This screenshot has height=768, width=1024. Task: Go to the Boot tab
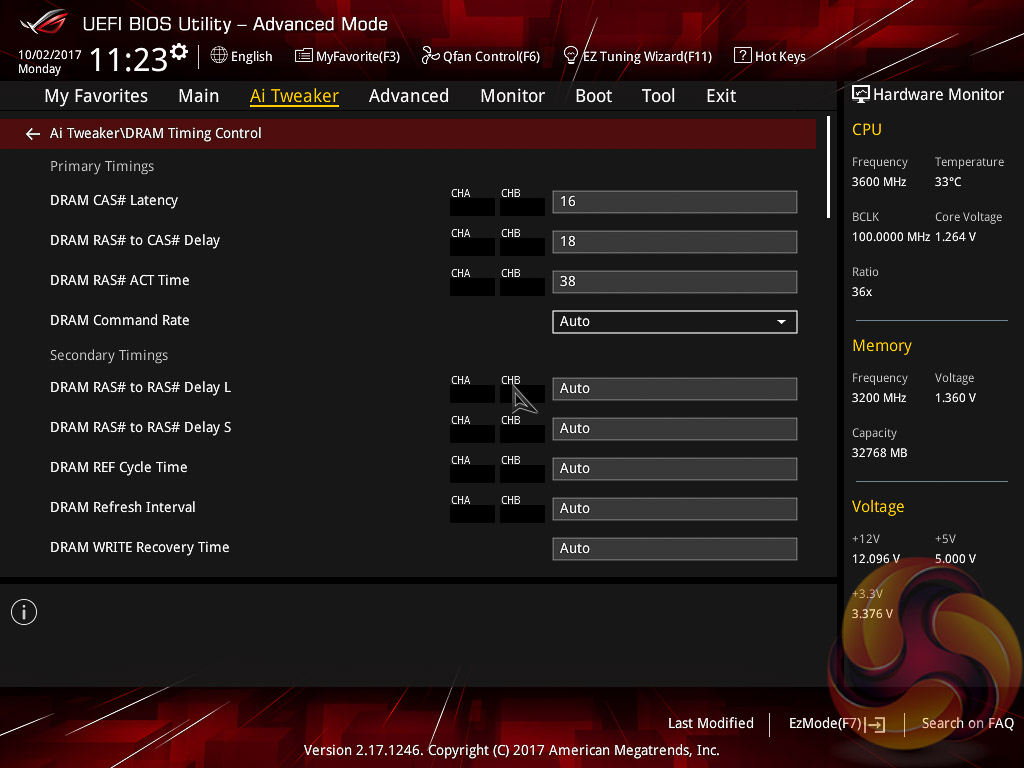point(594,96)
